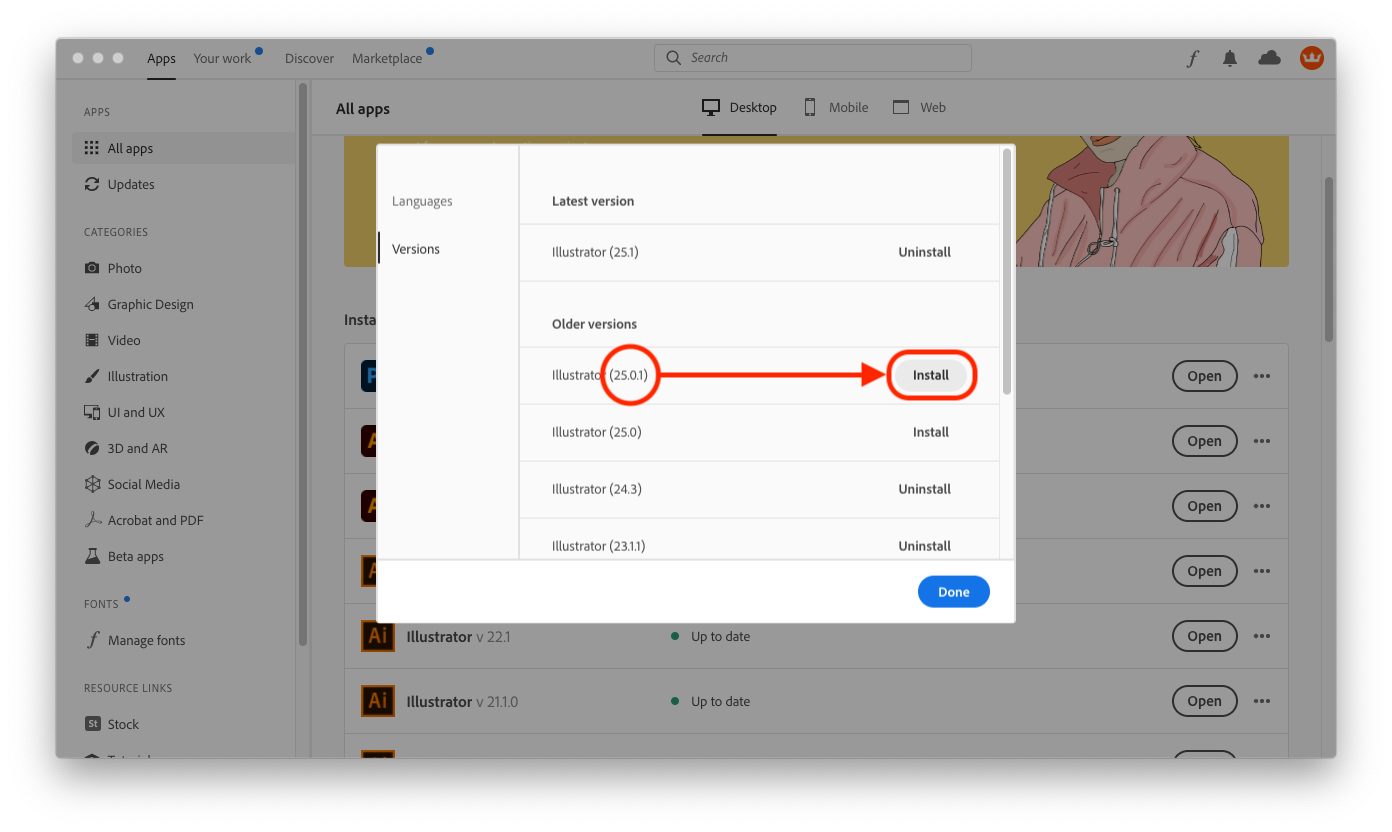This screenshot has height=832, width=1392.
Task: Open the notifications bell
Action: coord(1230,58)
